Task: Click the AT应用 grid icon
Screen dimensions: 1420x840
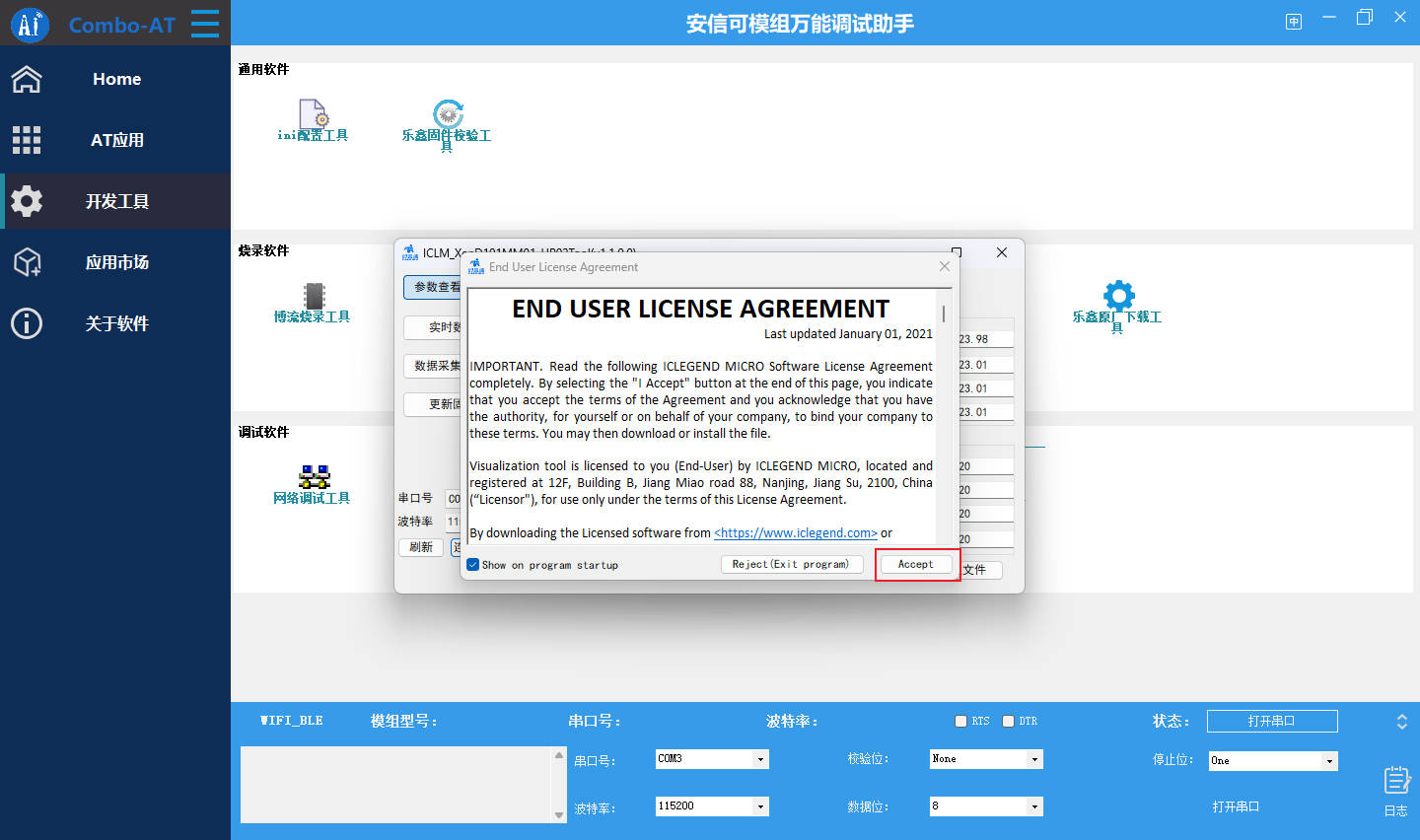Action: [27, 140]
